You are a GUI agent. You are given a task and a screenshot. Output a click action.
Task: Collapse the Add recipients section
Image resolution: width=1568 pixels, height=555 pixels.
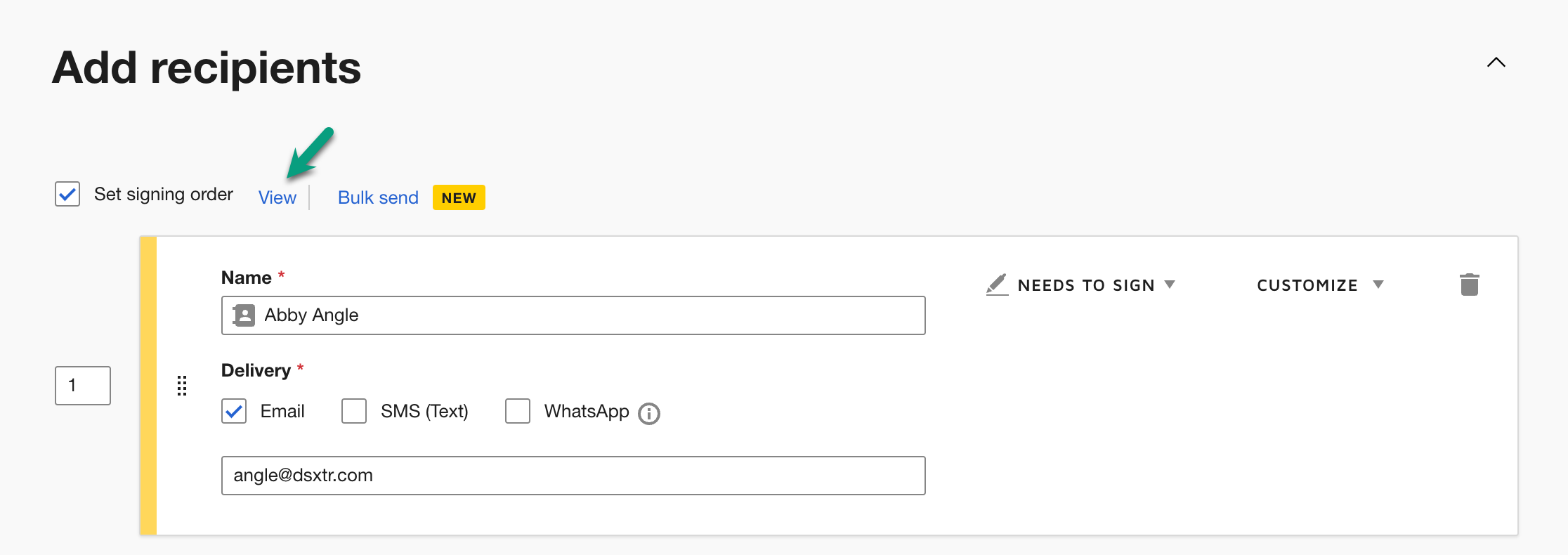pyautogui.click(x=1496, y=63)
